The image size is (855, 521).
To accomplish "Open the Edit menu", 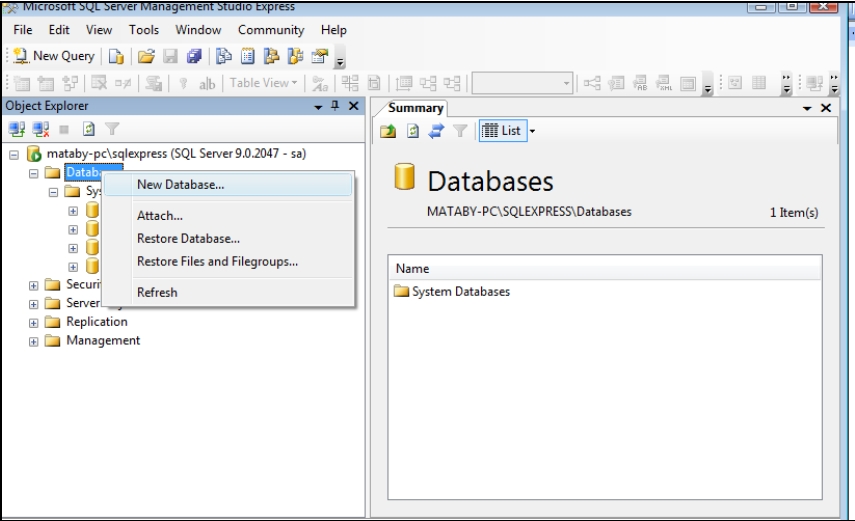I will pos(59,30).
